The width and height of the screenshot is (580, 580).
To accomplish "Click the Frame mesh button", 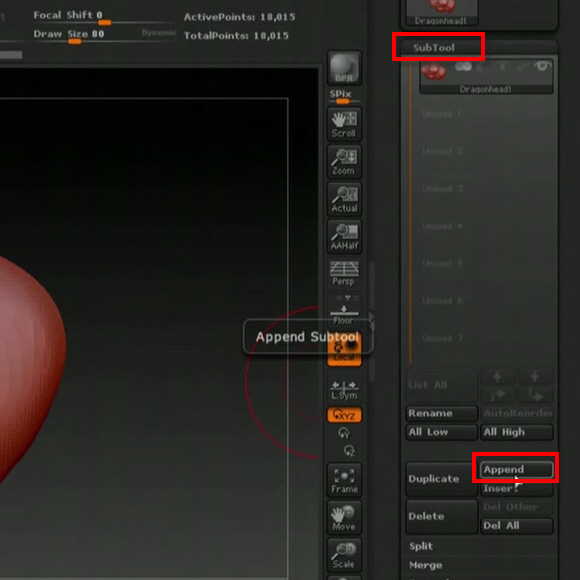I will coord(344,480).
